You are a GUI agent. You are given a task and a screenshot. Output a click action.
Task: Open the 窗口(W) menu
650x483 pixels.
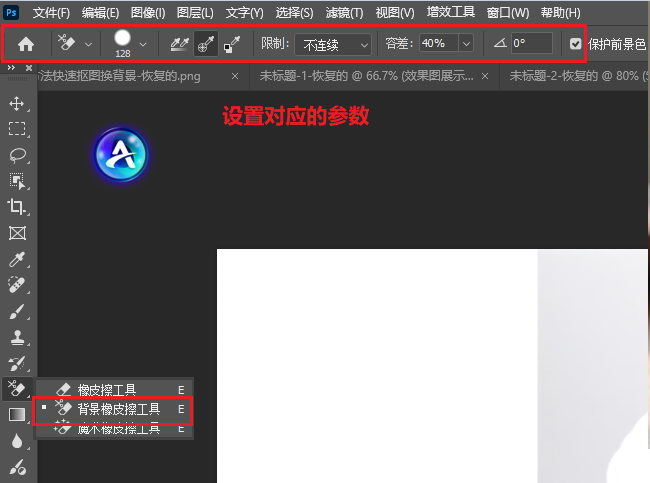point(508,13)
